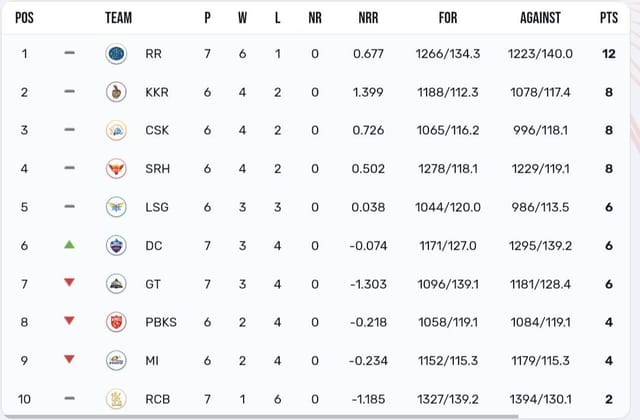Click the TEAM column header
This screenshot has height=420, width=640.
(x=118, y=18)
